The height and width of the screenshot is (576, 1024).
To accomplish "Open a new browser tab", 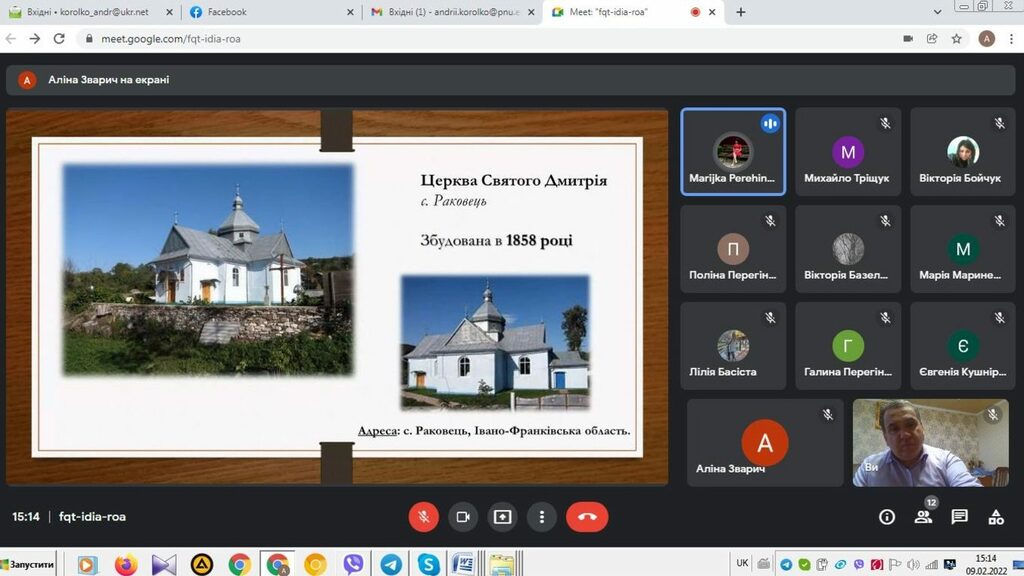I will click(x=741, y=12).
